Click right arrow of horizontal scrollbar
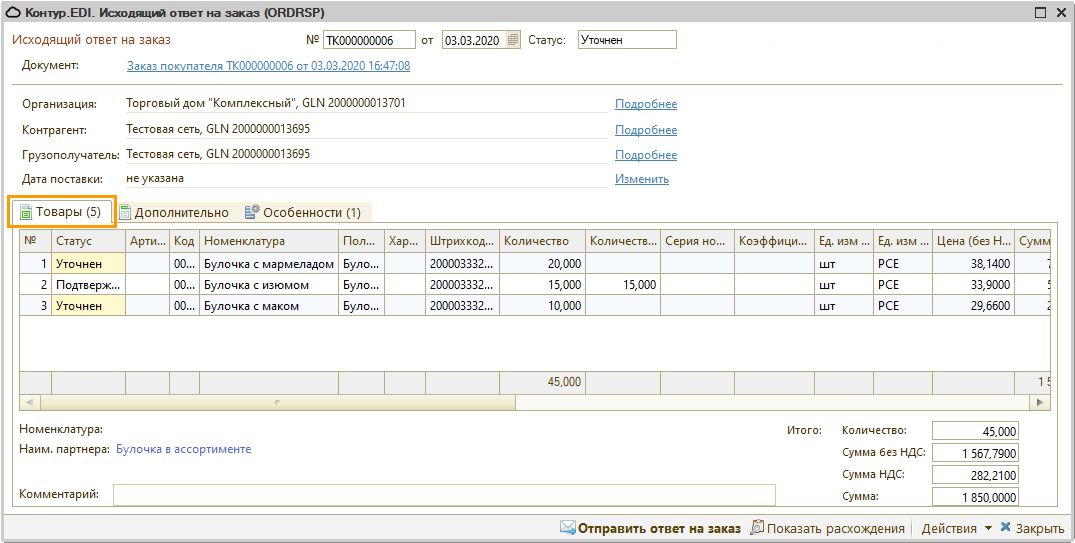 (x=1041, y=403)
